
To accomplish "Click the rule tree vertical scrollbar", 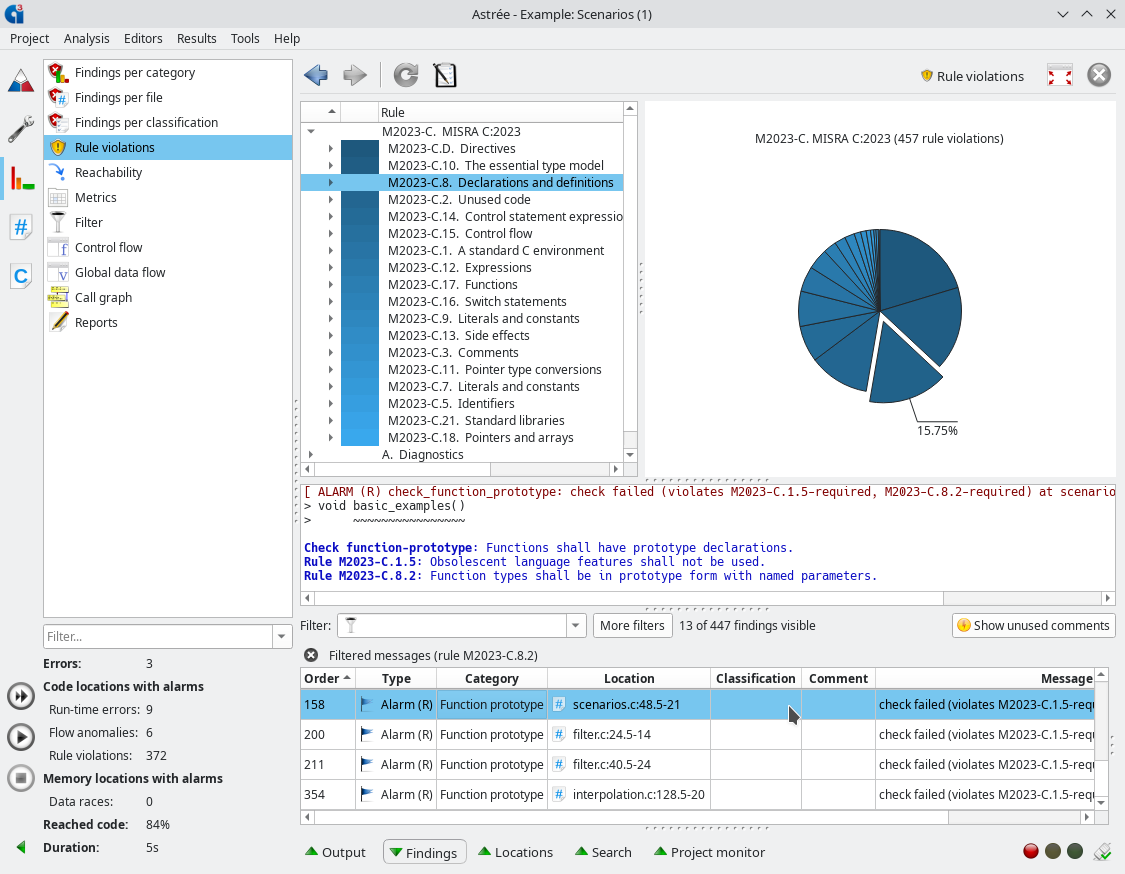I will click(630, 281).
